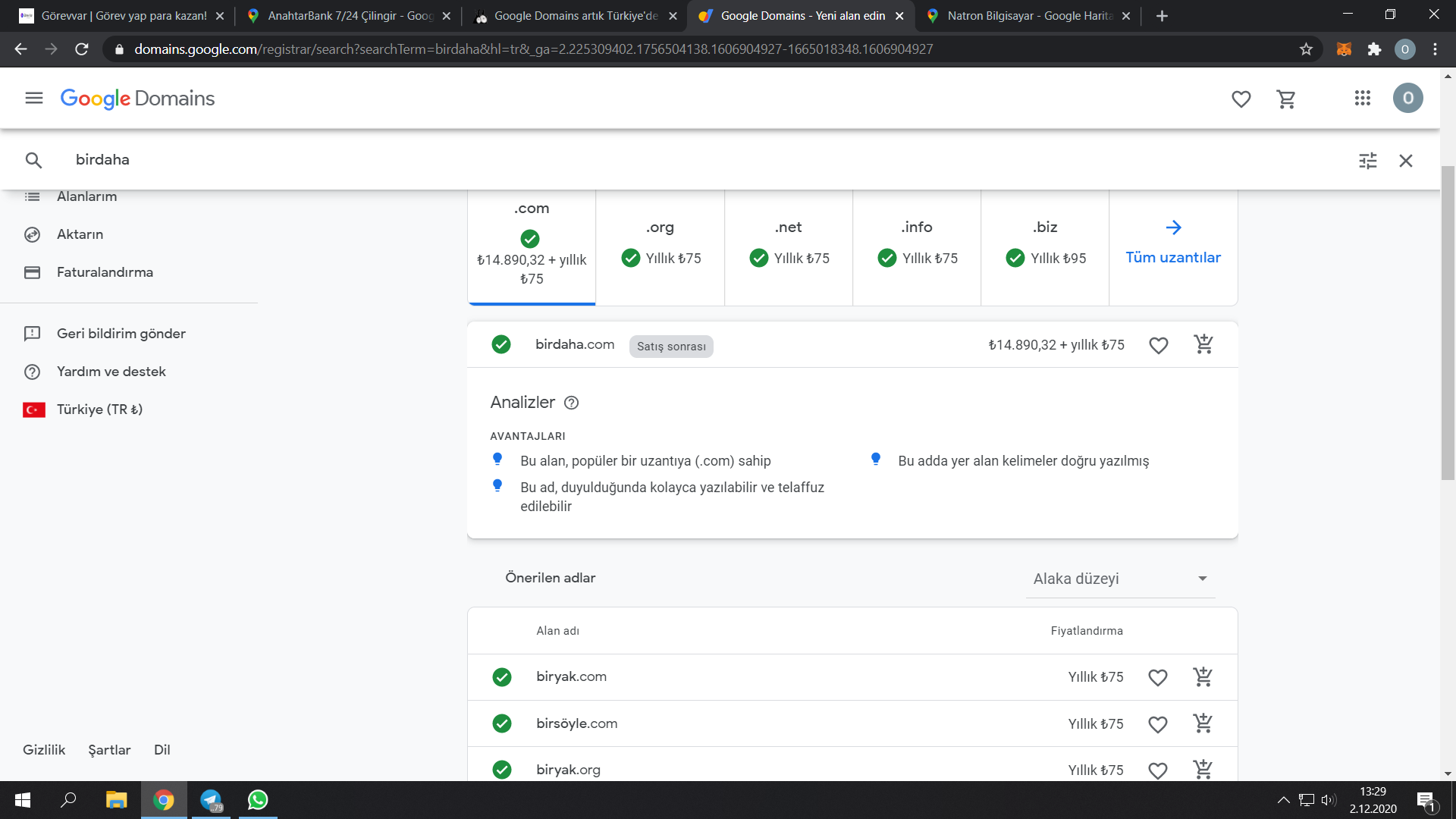Open Windows notification center
1456x819 pixels.
point(1426,800)
